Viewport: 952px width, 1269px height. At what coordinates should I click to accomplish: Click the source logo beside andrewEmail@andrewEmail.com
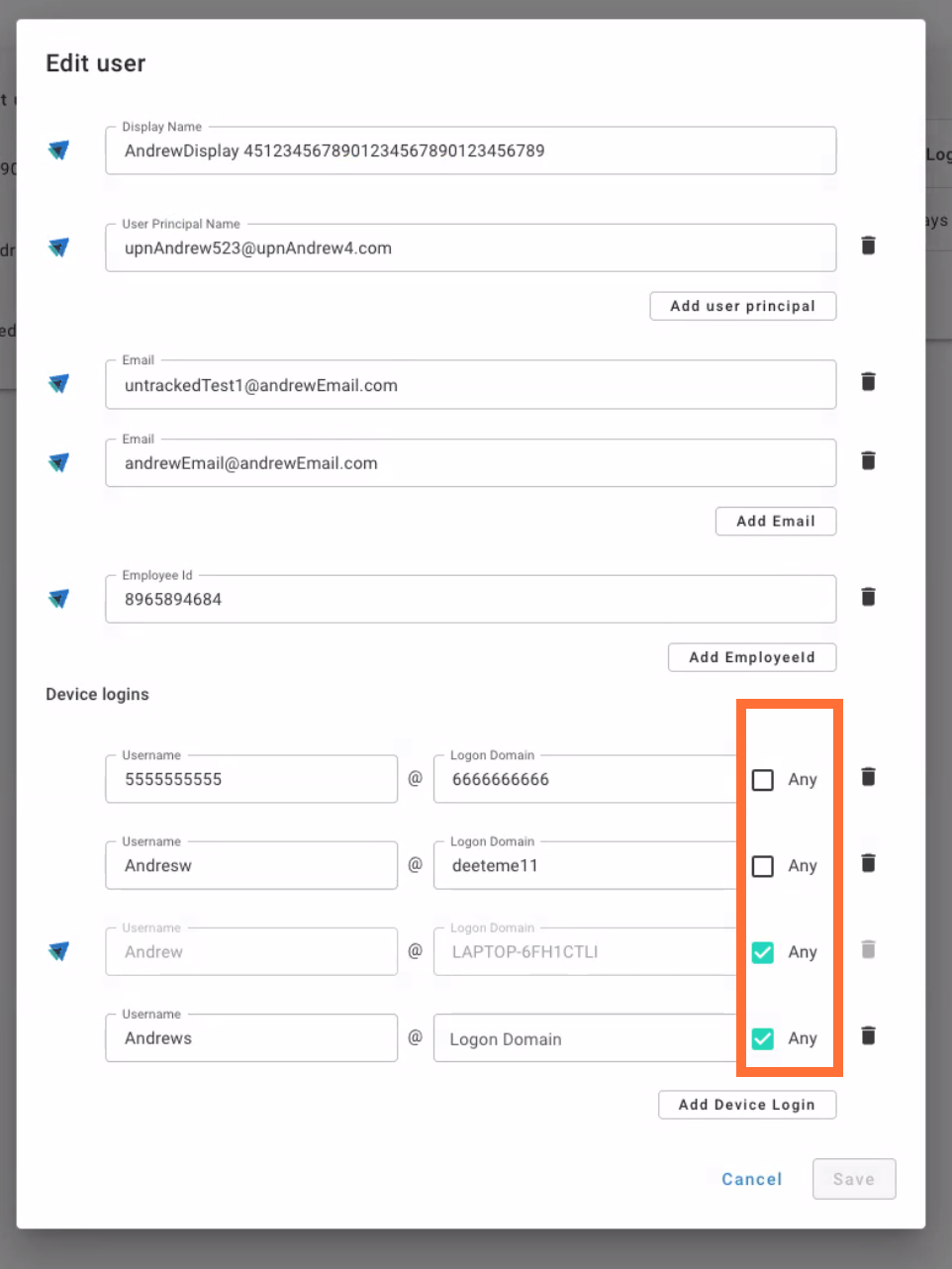pyautogui.click(x=59, y=462)
